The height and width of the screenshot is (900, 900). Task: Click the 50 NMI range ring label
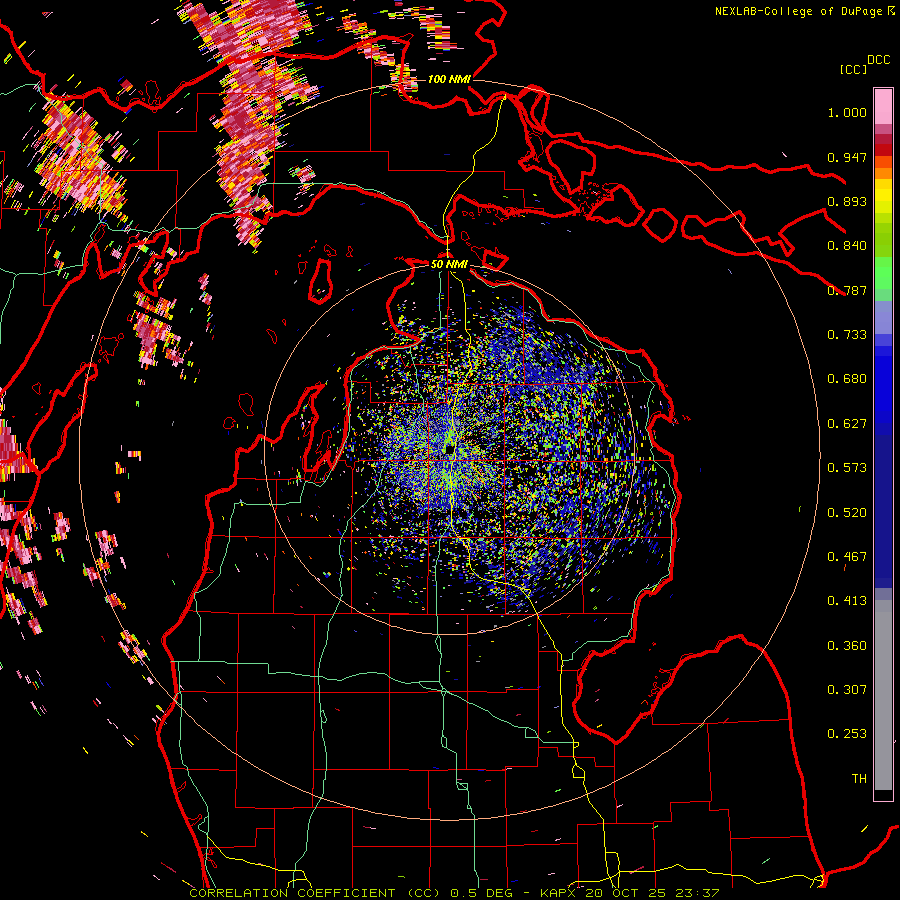(449, 264)
